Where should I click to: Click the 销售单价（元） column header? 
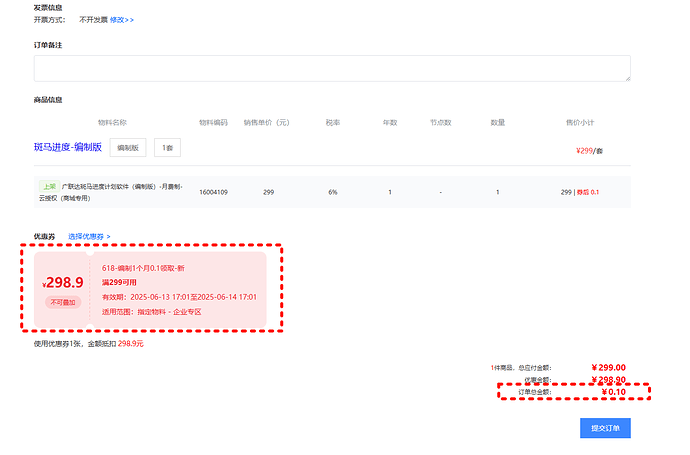(267, 122)
